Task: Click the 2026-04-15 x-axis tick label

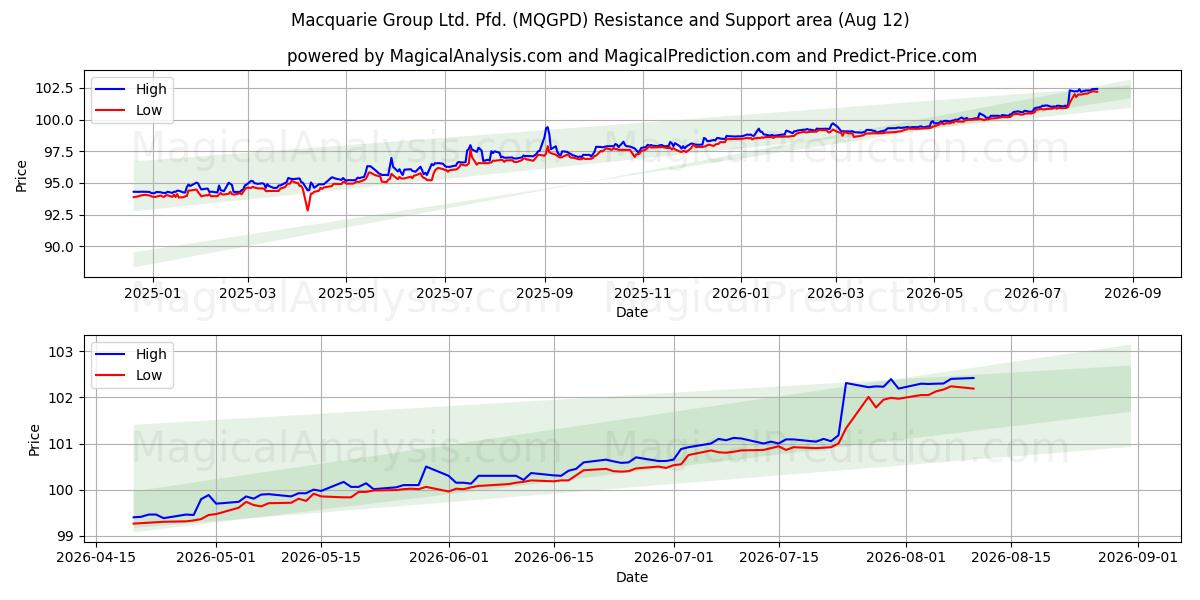Action: pyautogui.click(x=97, y=558)
